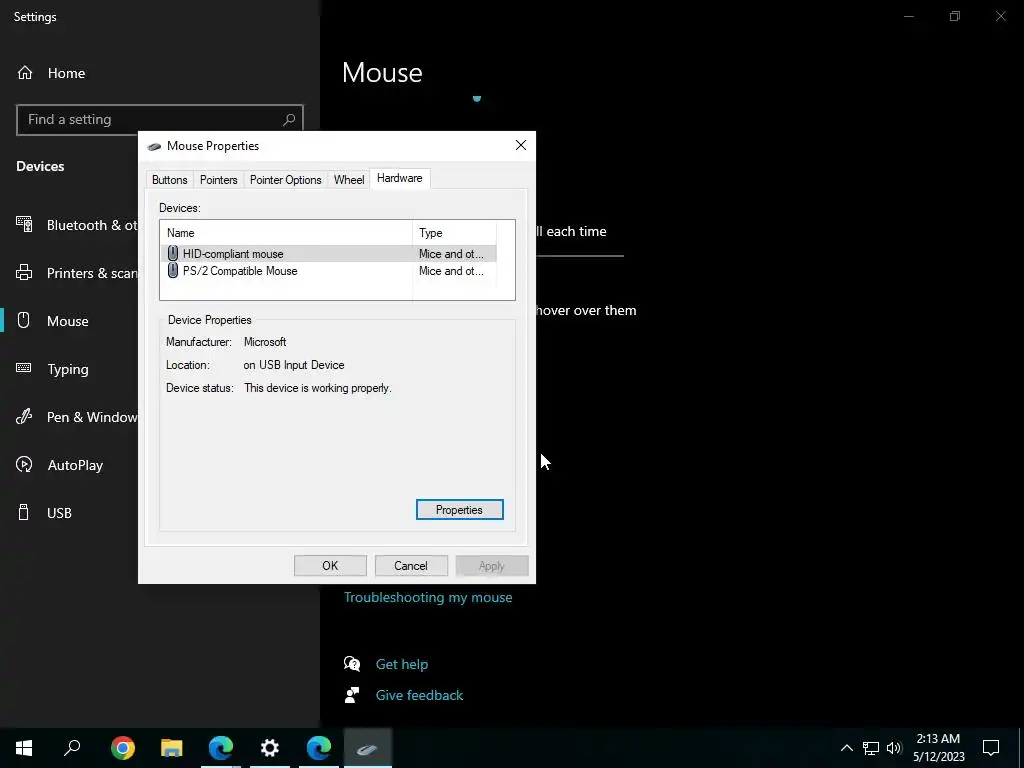Launch Google Chrome from taskbar
The image size is (1024, 768).
coord(123,748)
